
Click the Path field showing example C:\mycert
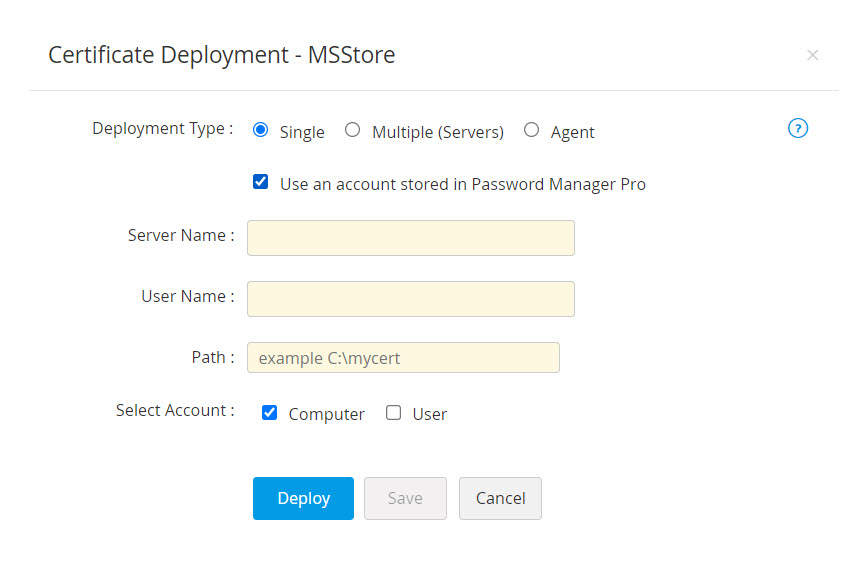[403, 358]
